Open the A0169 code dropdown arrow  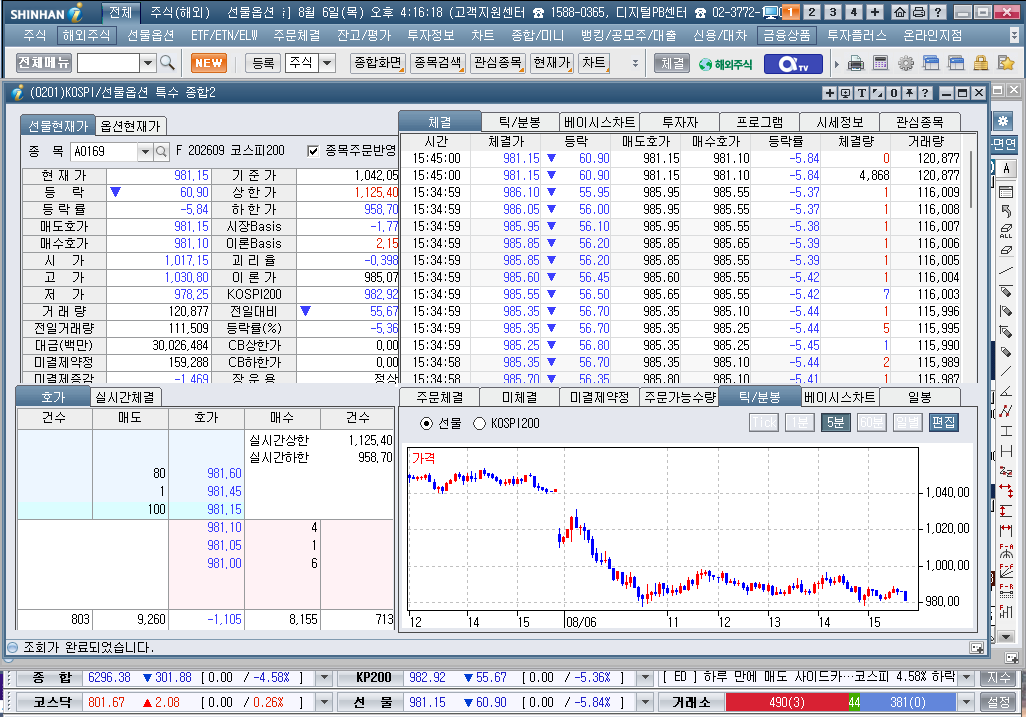tap(145, 152)
